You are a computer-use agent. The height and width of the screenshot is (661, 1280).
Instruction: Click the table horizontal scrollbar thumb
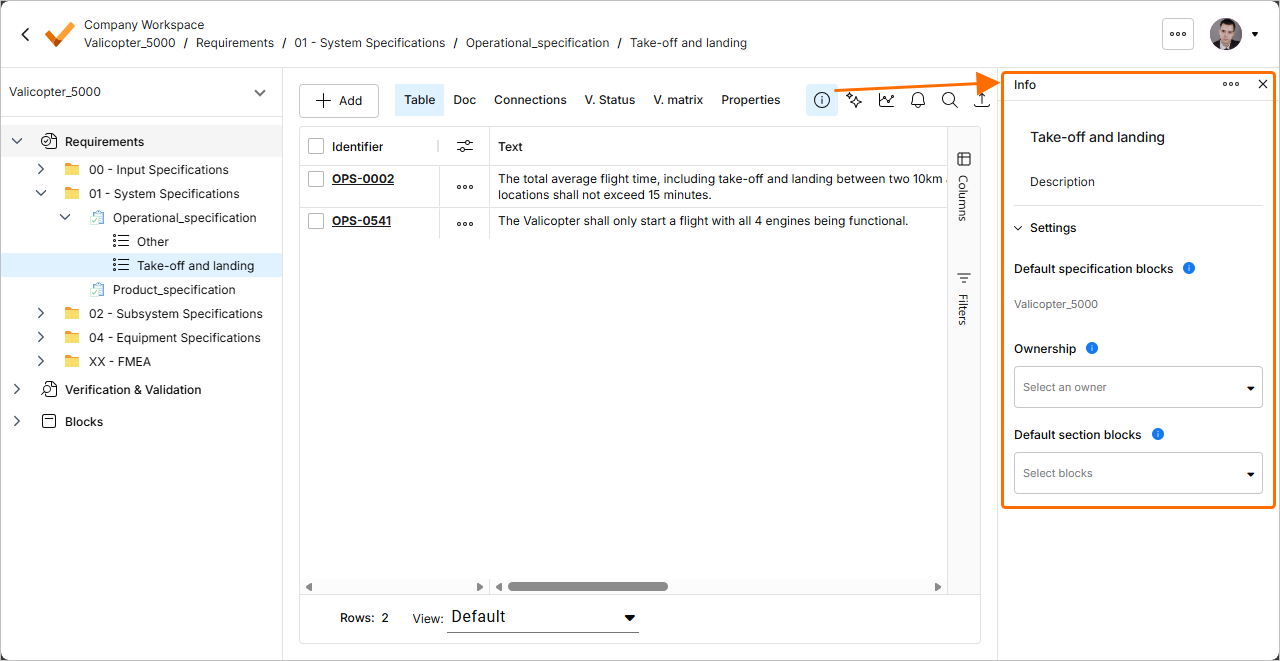588,587
